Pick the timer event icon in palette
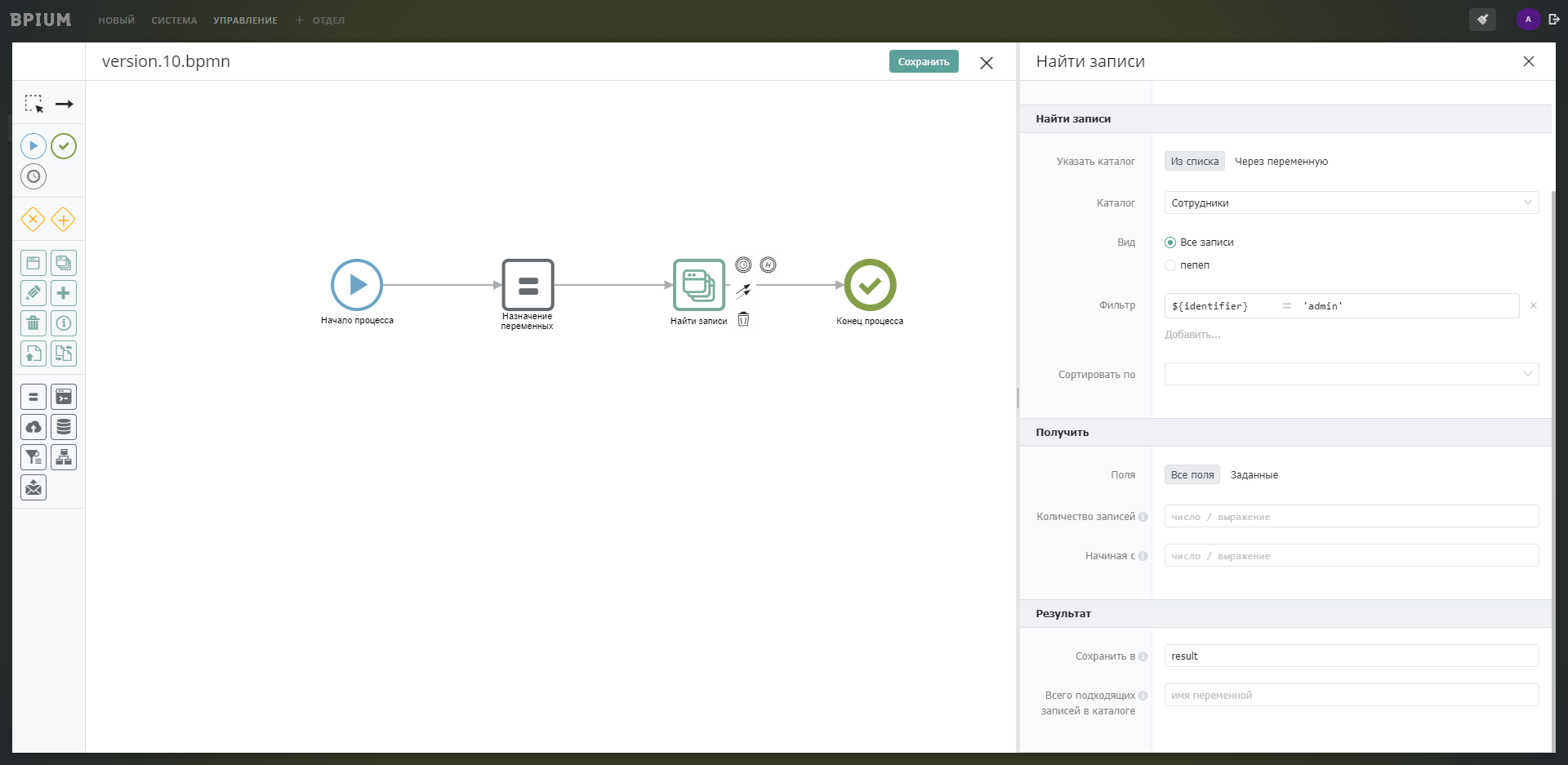 (x=33, y=176)
